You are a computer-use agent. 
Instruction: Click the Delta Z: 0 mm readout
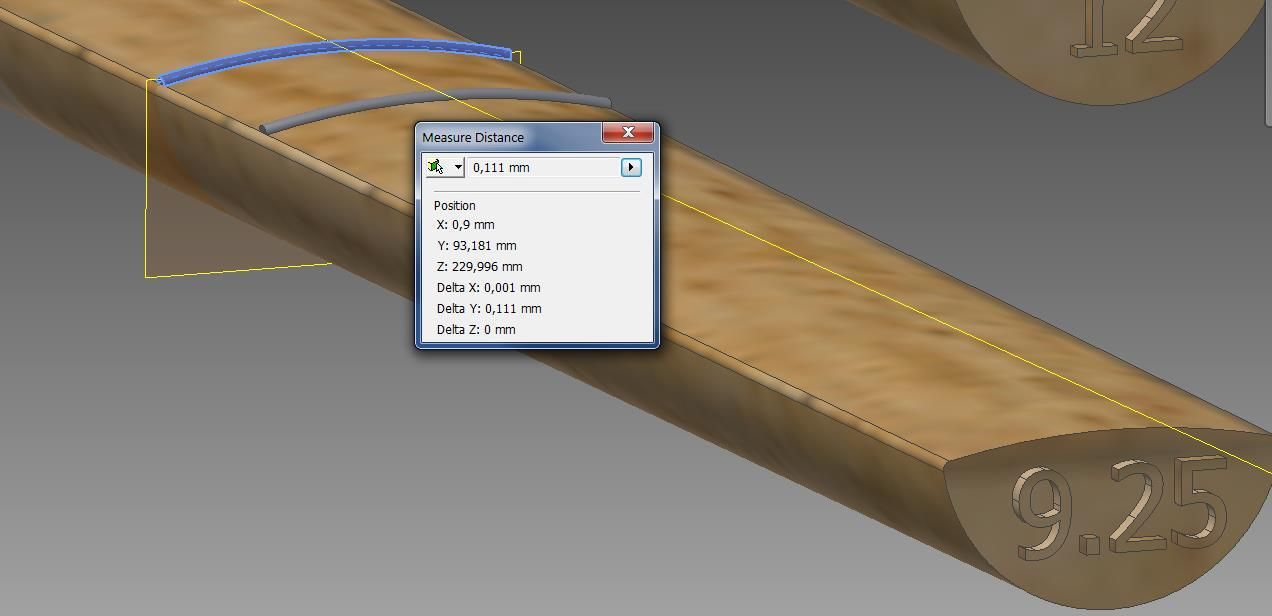click(476, 330)
